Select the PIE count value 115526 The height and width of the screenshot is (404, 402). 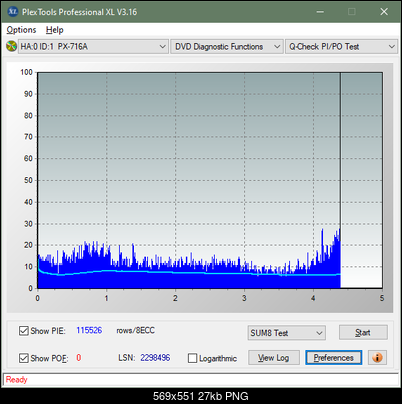point(89,330)
